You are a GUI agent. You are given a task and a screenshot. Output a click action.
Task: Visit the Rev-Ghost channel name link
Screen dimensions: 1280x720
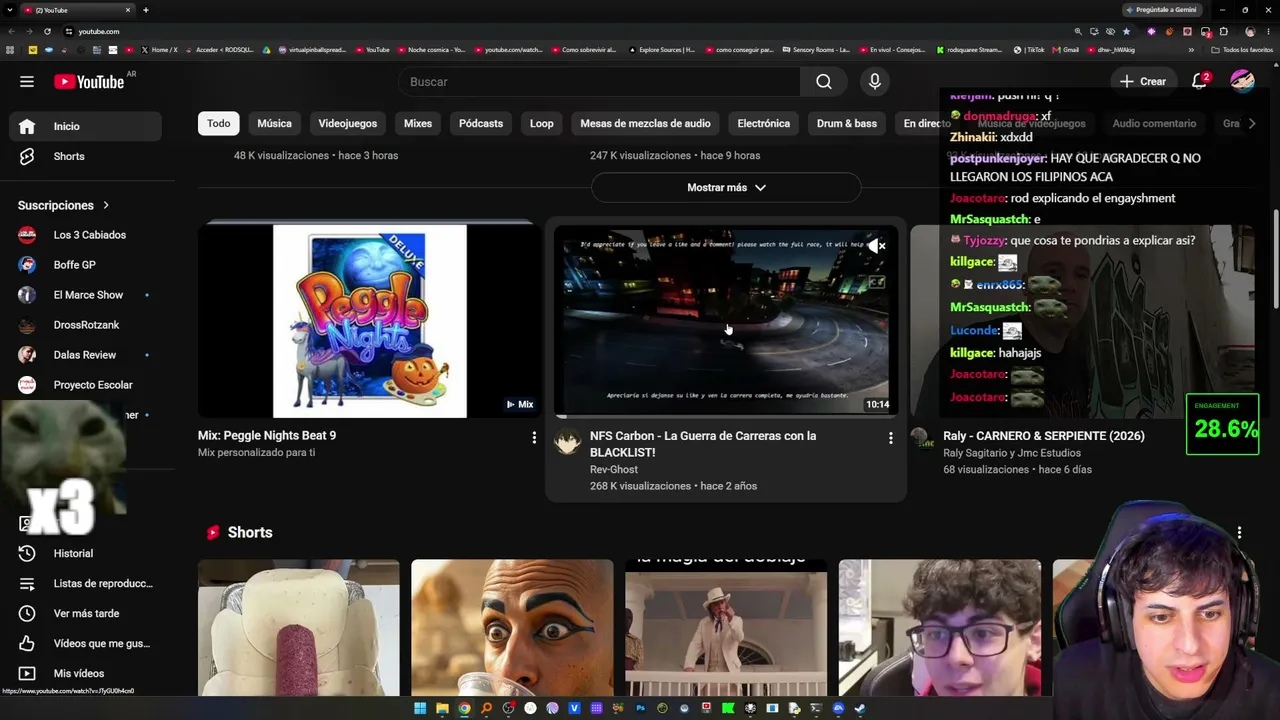[x=614, y=469]
